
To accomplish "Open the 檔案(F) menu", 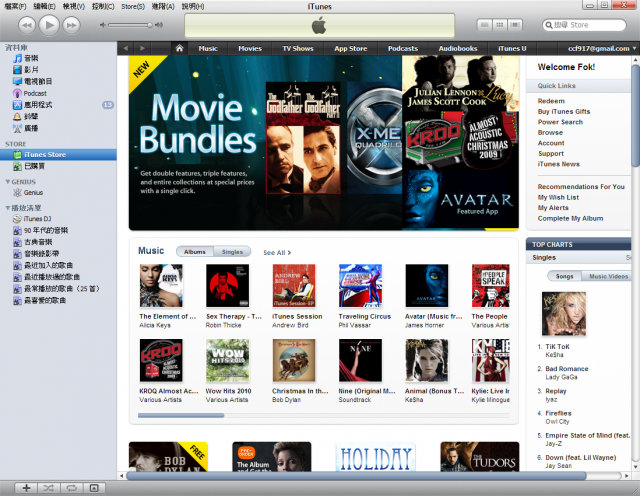I will (15, 7).
